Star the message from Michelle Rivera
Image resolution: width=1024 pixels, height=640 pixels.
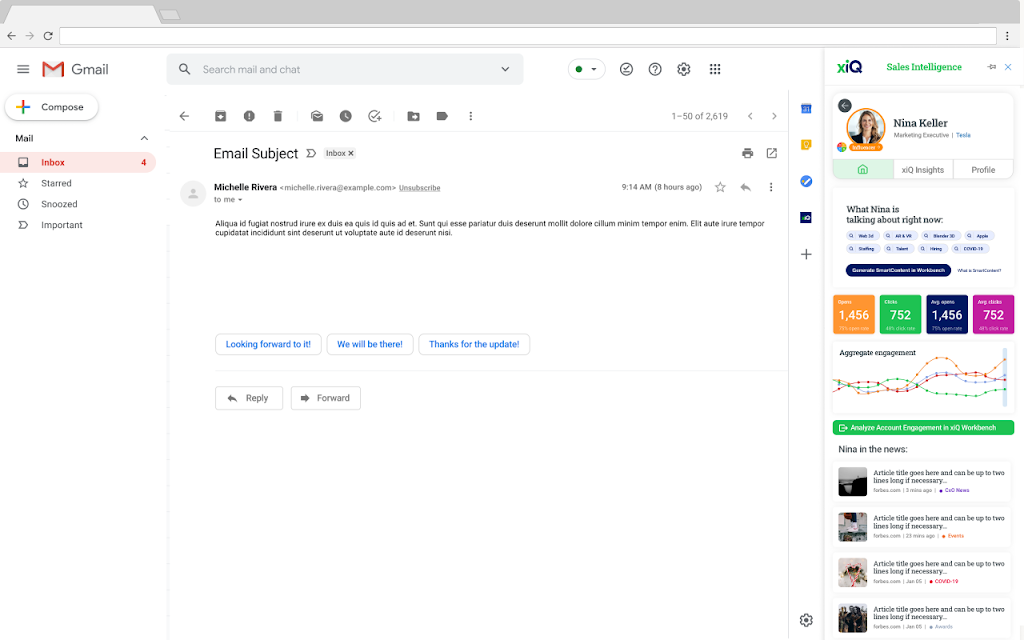click(x=720, y=187)
